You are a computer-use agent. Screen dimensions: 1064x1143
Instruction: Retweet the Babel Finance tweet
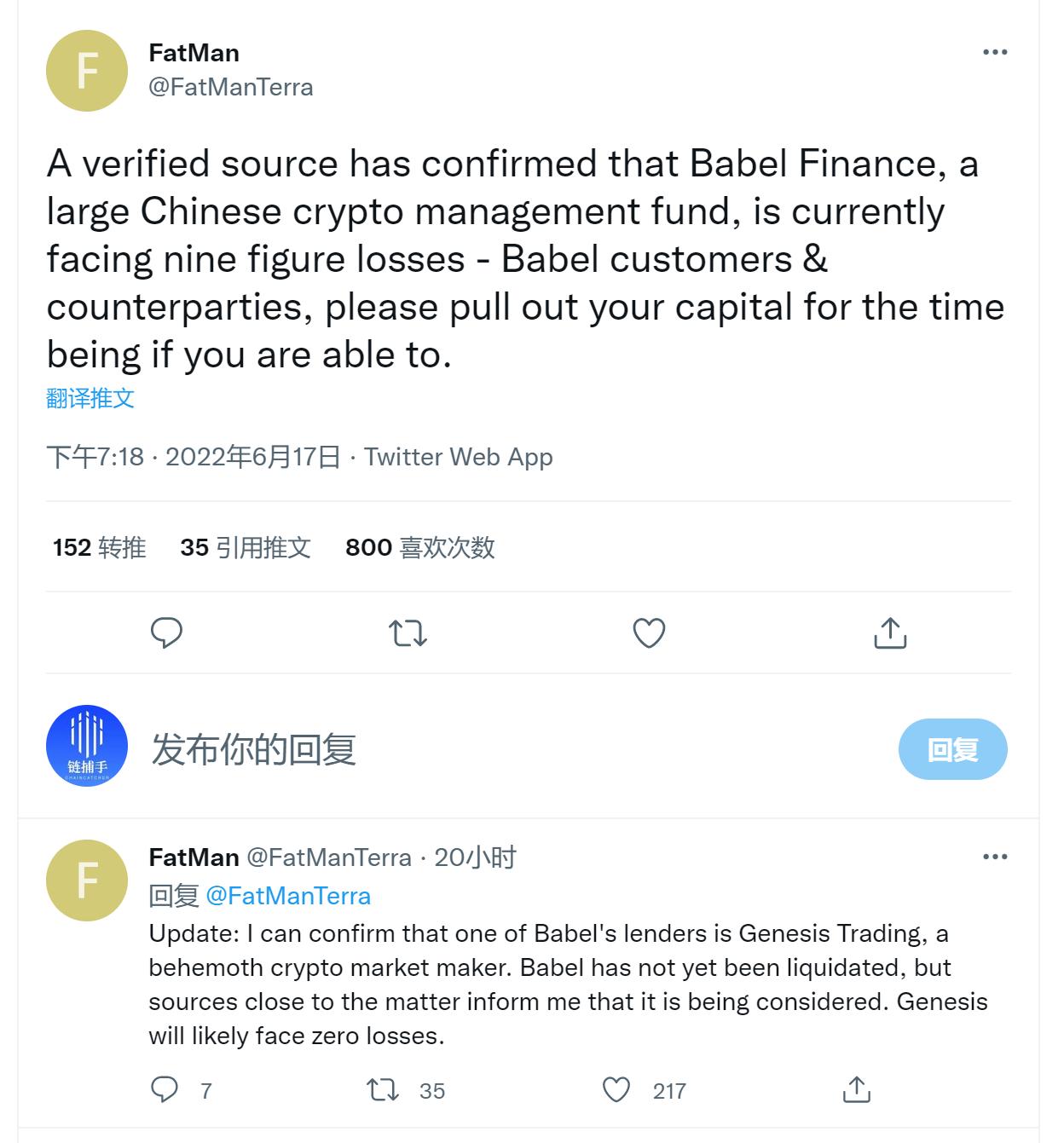pyautogui.click(x=408, y=632)
